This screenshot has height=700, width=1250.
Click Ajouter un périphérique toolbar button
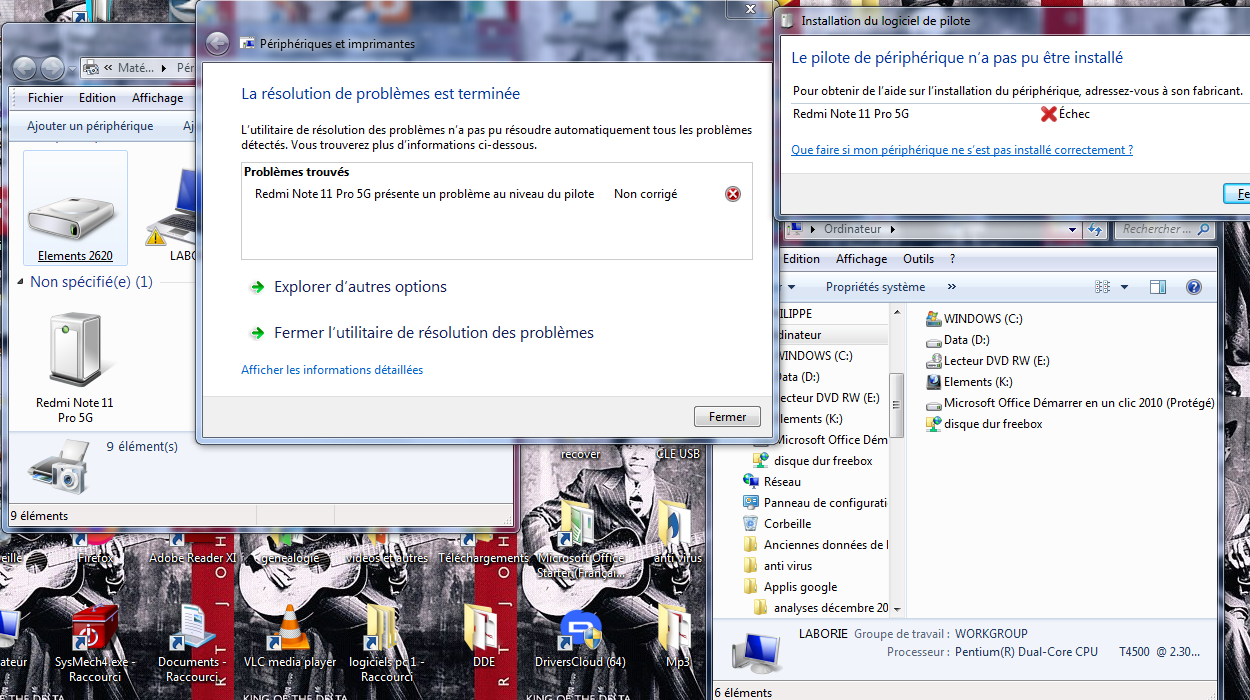90,126
